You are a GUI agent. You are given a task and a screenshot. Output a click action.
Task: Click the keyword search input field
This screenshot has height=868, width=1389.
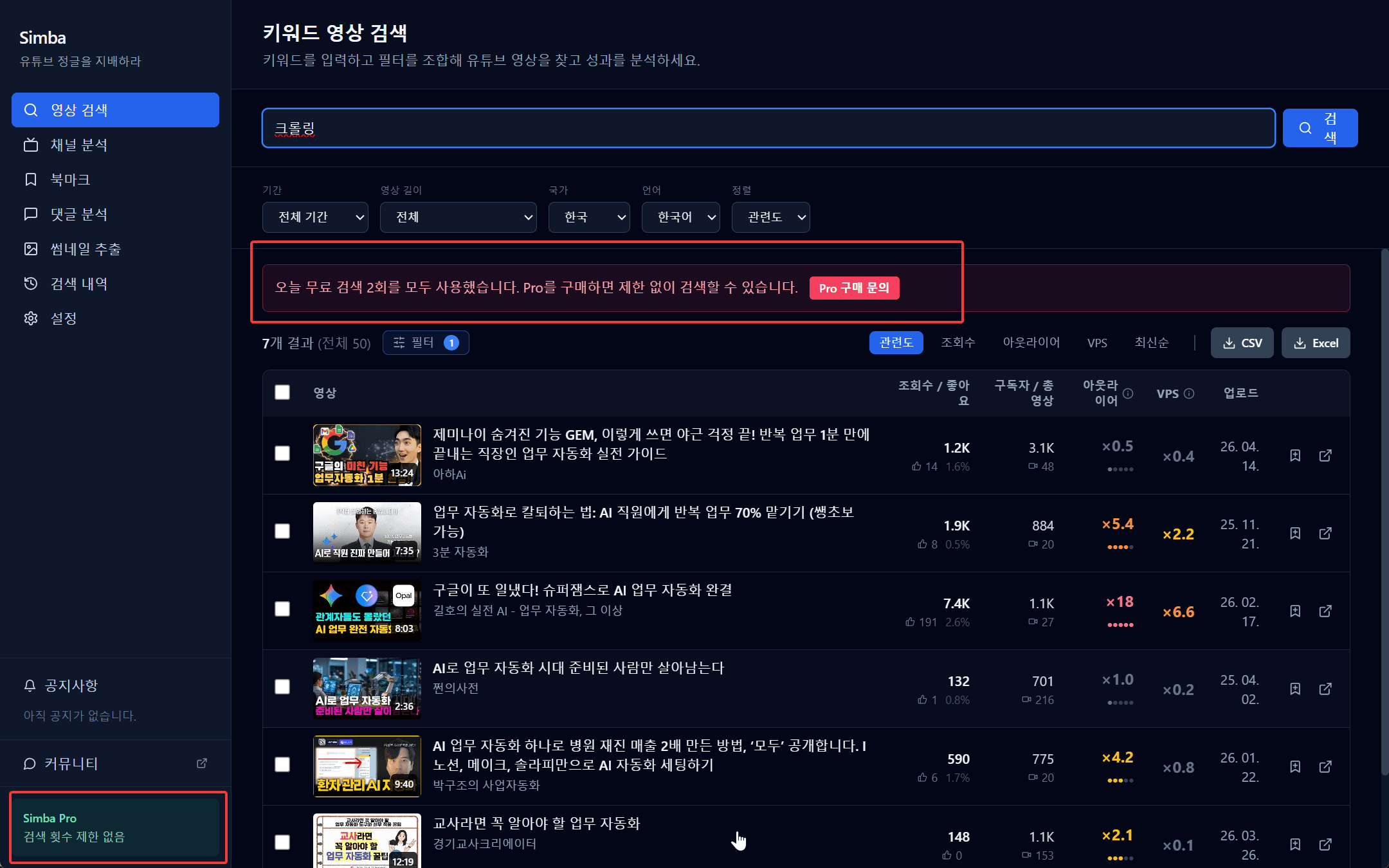768,128
